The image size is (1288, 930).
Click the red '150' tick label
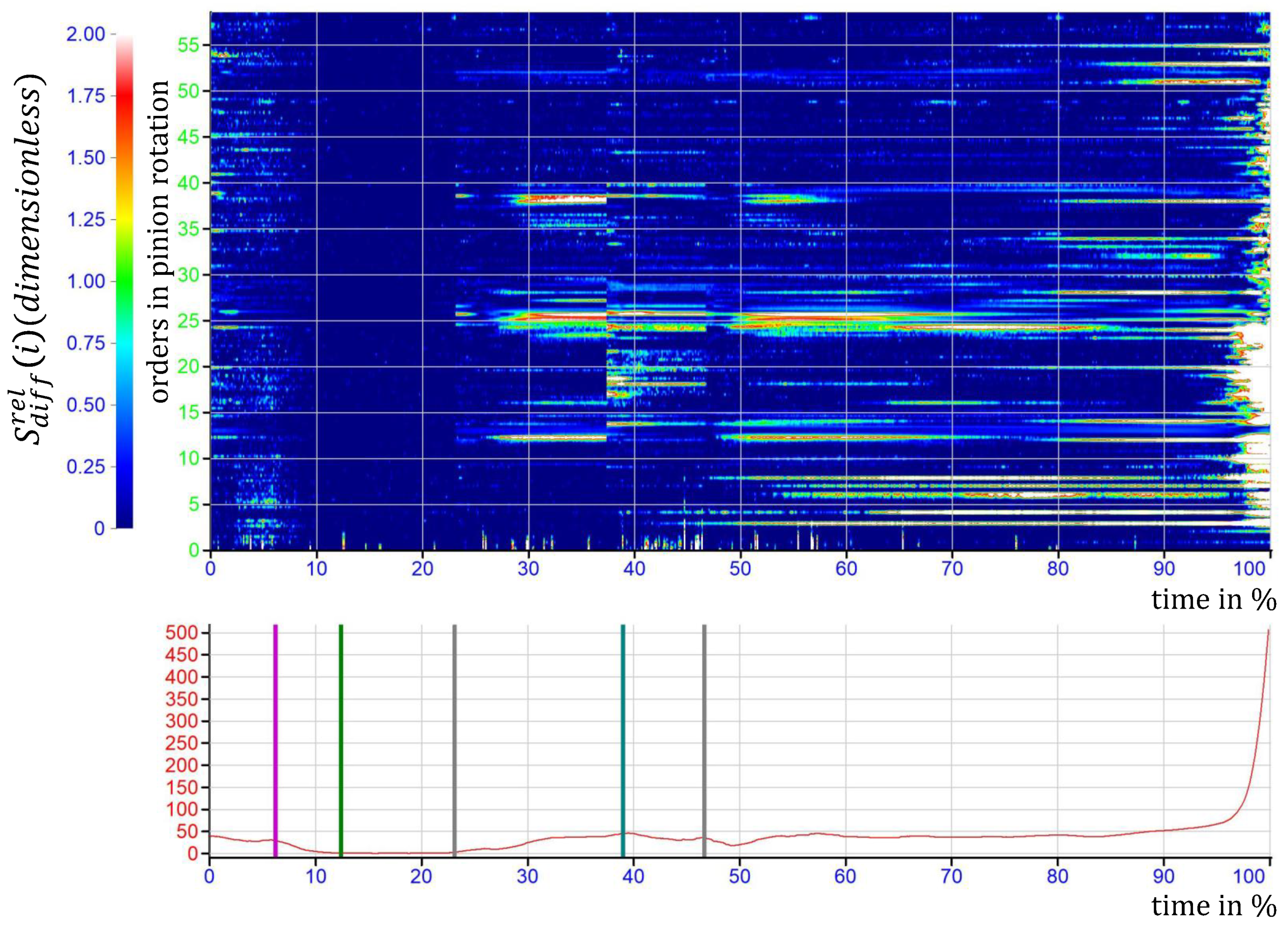pos(182,788)
